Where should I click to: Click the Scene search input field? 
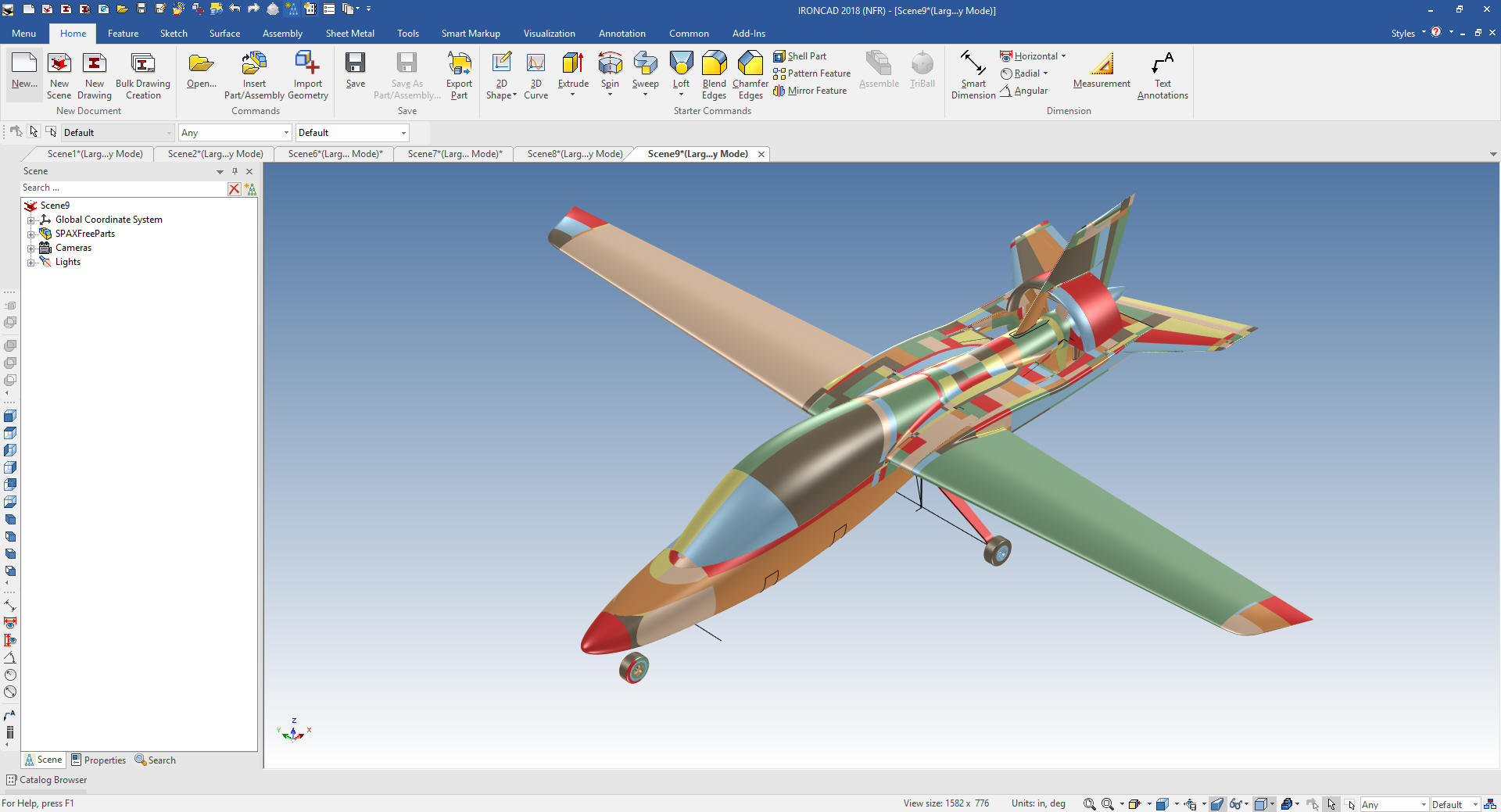pyautogui.click(x=121, y=188)
